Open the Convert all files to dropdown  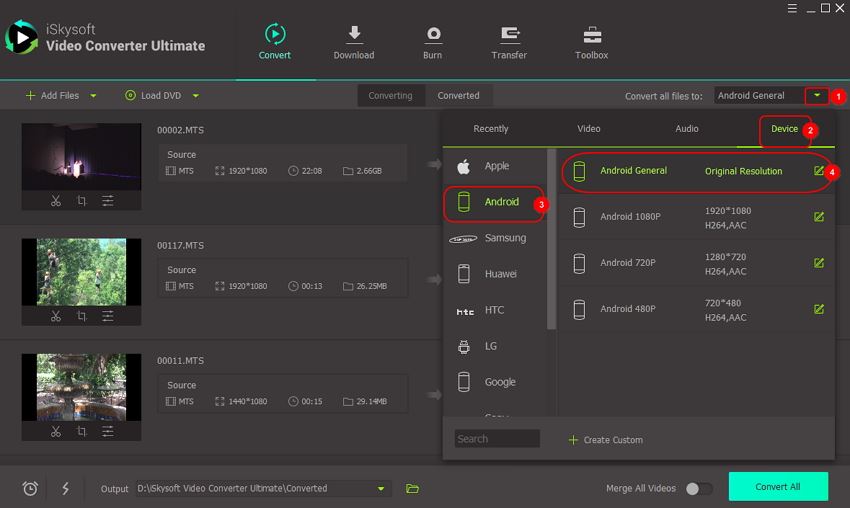(816, 95)
